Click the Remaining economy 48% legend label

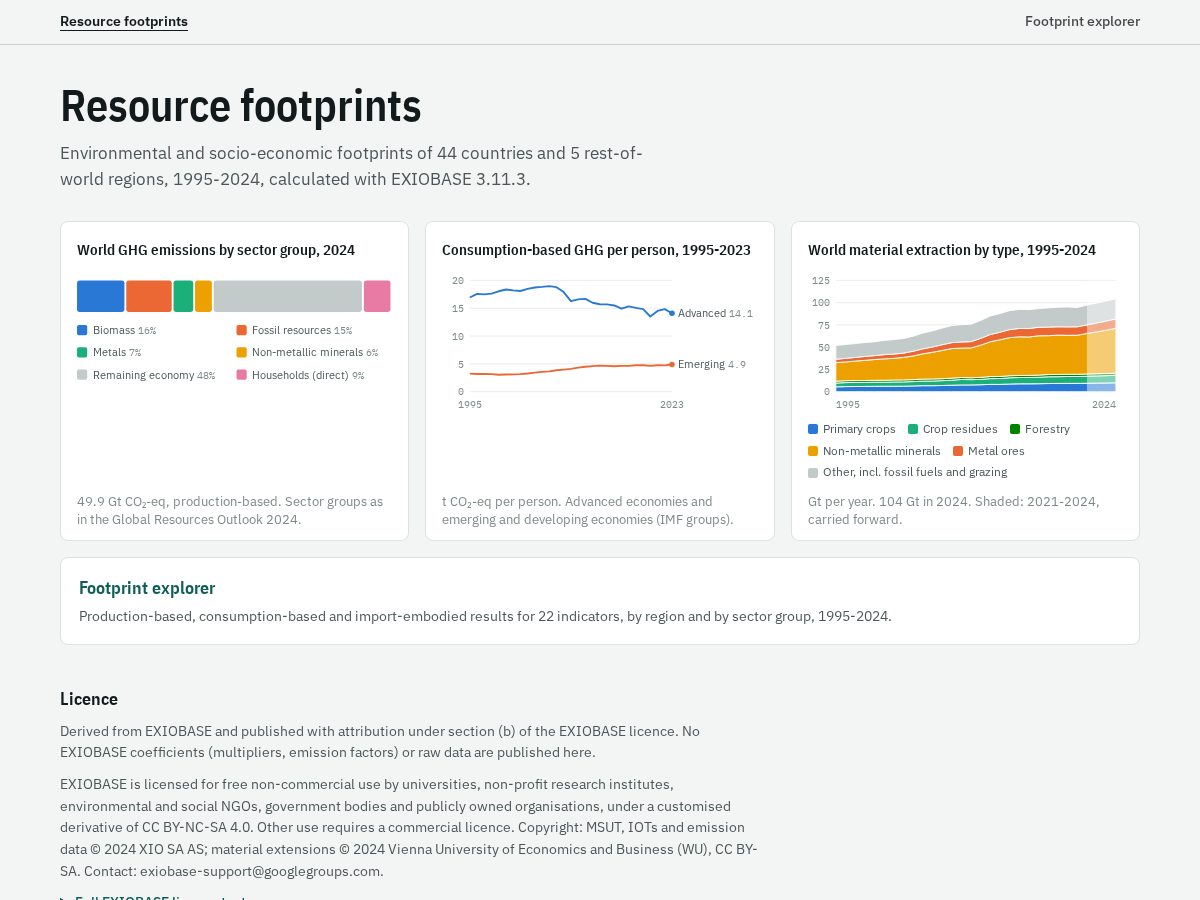[154, 375]
